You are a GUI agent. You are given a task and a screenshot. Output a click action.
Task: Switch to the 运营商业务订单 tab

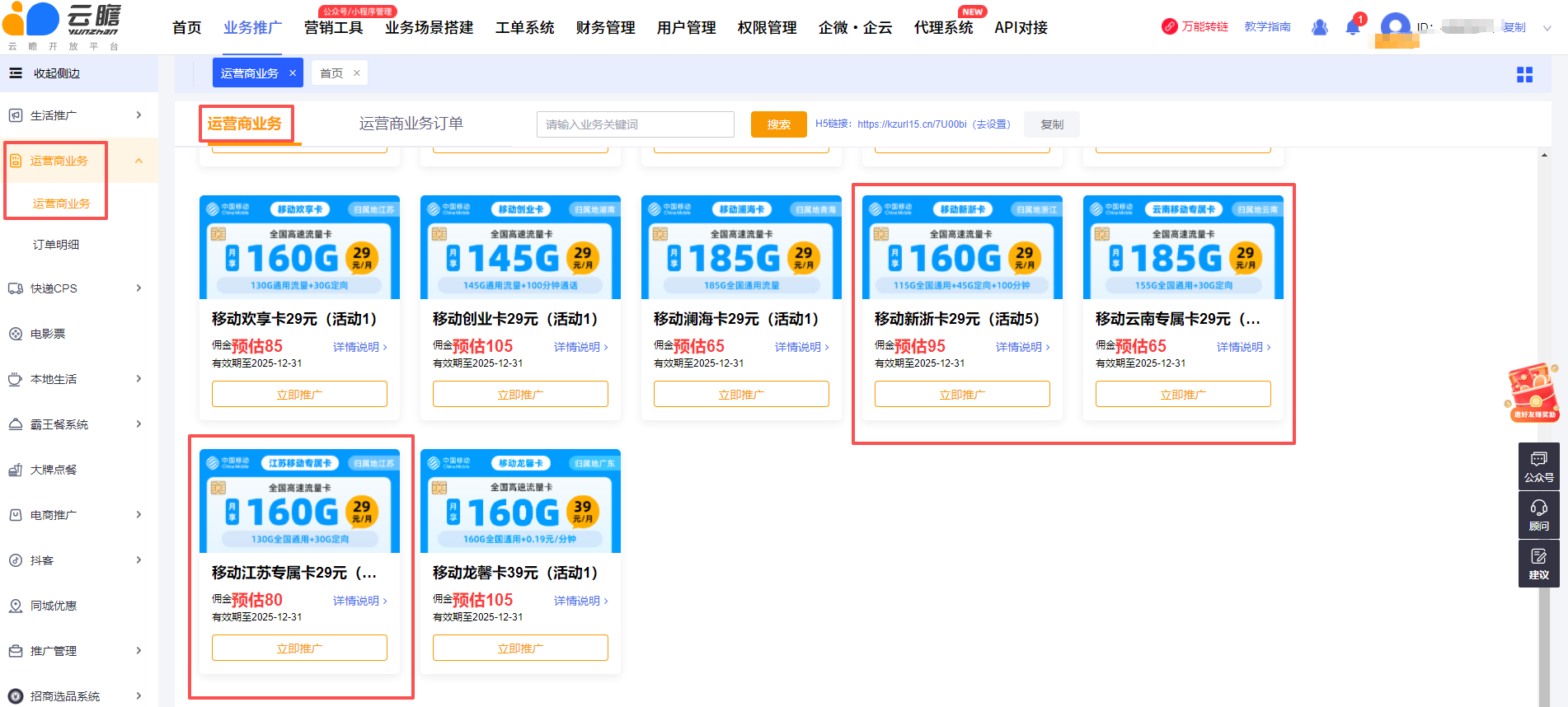(x=411, y=124)
